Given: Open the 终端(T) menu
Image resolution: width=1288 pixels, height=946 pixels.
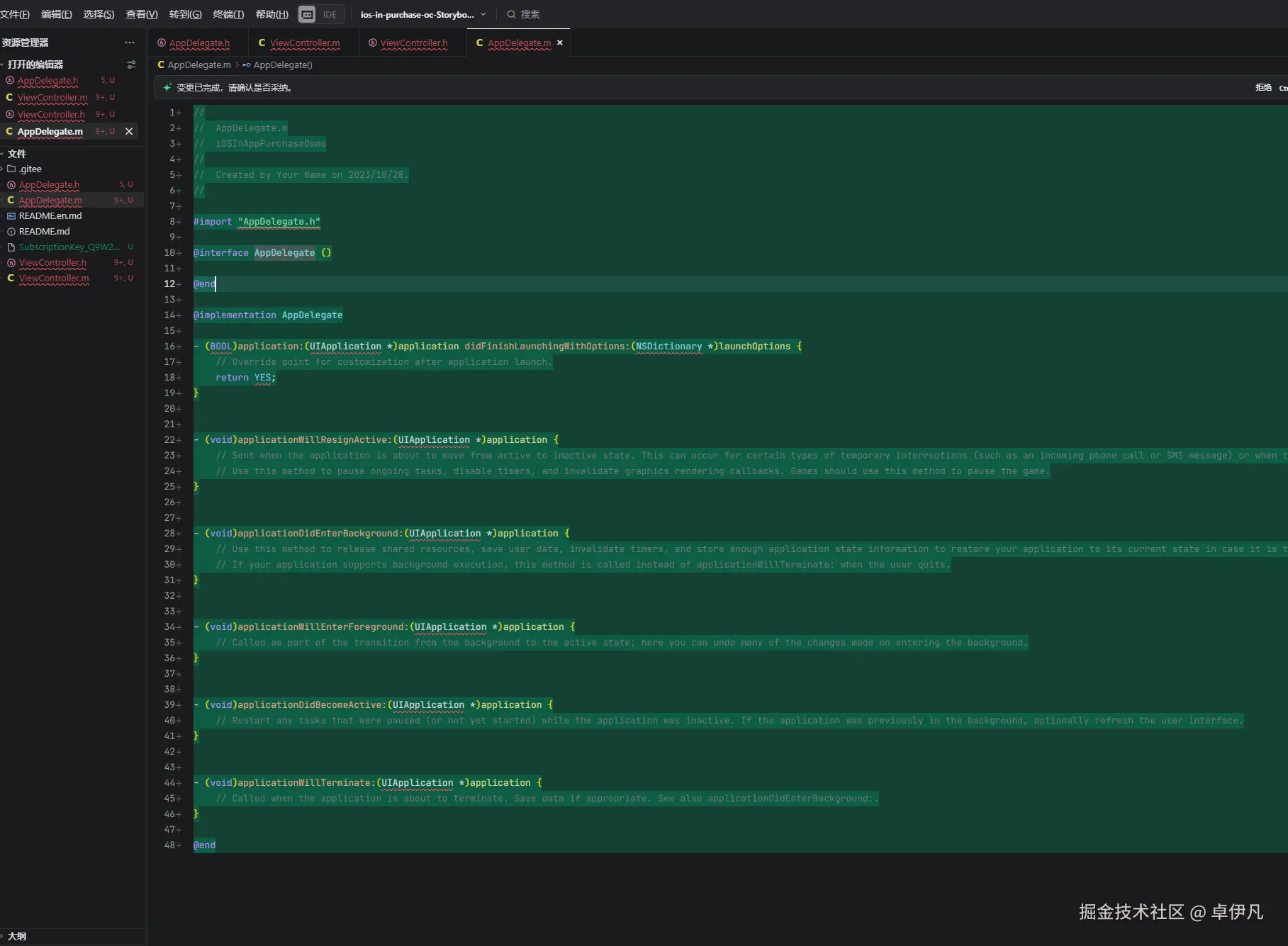Looking at the screenshot, I should [228, 14].
